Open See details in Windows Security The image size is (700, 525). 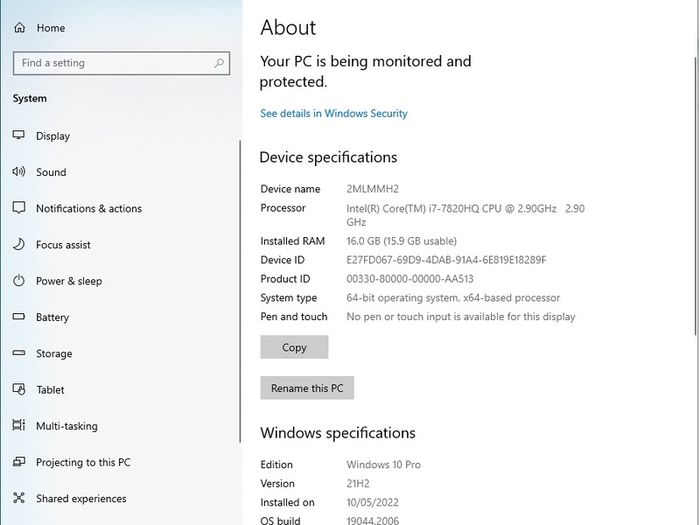click(x=333, y=113)
